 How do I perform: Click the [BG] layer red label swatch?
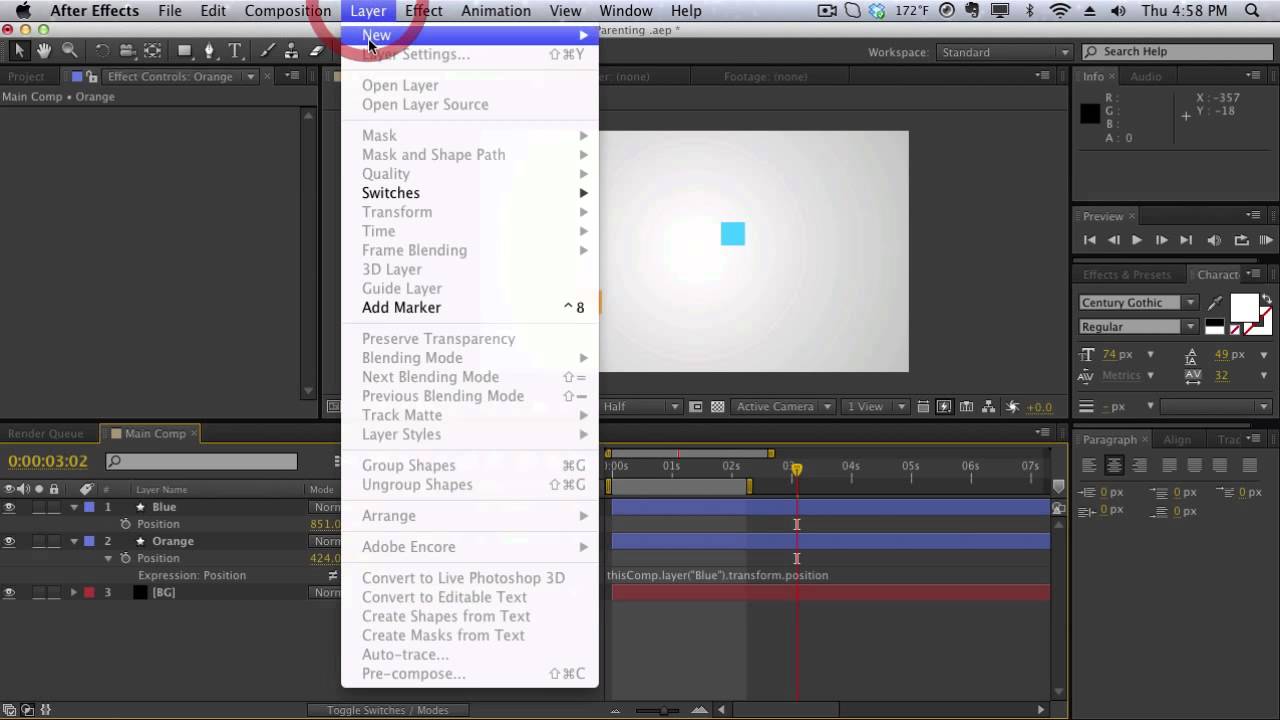click(x=89, y=592)
